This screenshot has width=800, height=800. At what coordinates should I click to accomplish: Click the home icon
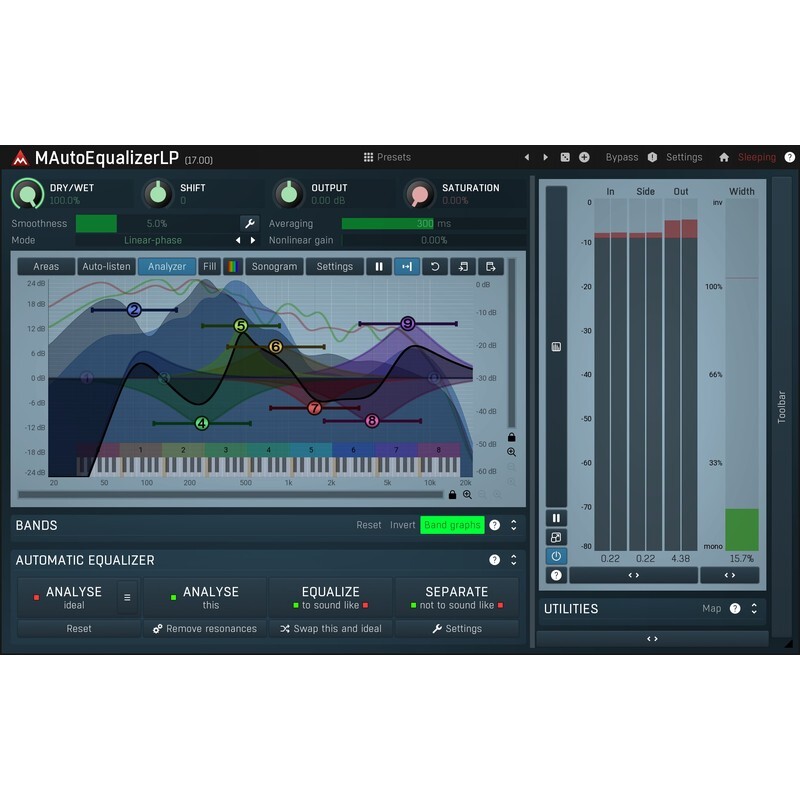[x=723, y=157]
